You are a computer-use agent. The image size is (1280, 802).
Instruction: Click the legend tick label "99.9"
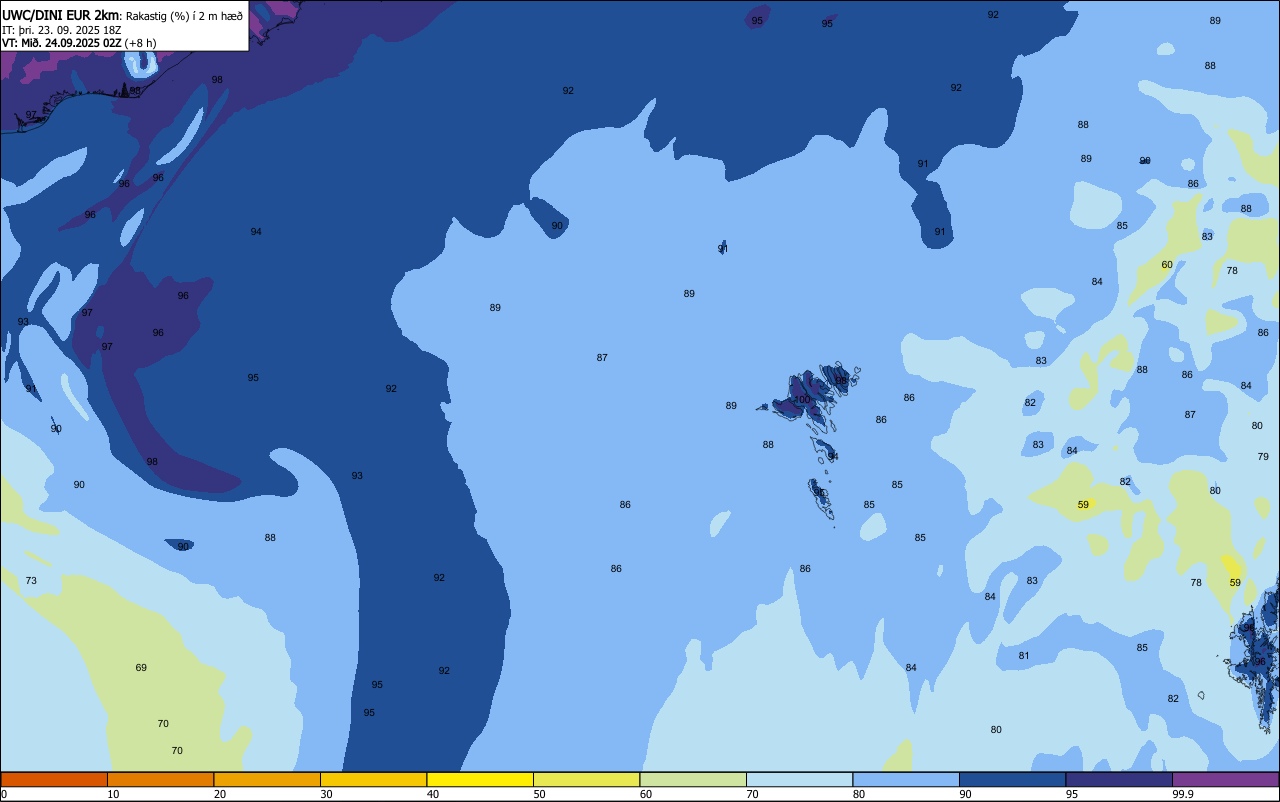pyautogui.click(x=1182, y=794)
